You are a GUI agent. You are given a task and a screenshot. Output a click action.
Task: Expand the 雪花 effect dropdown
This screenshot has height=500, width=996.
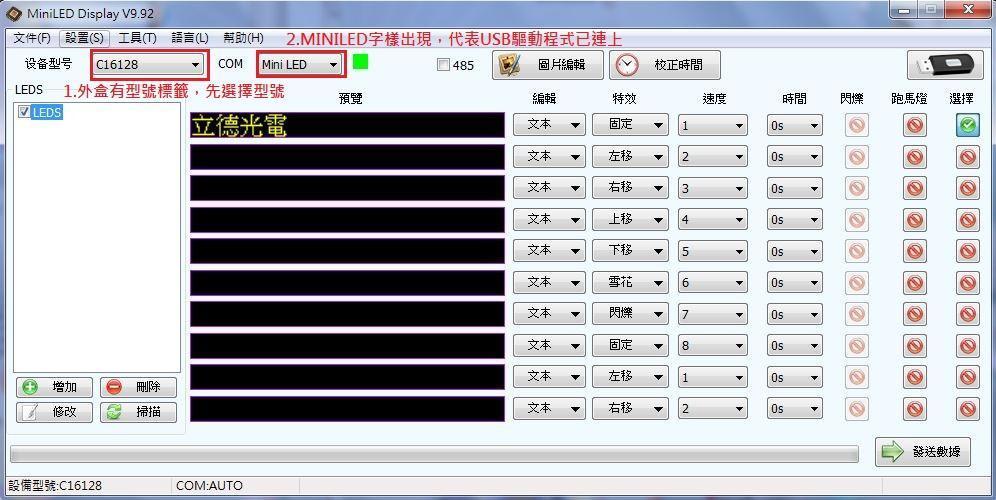(630, 282)
